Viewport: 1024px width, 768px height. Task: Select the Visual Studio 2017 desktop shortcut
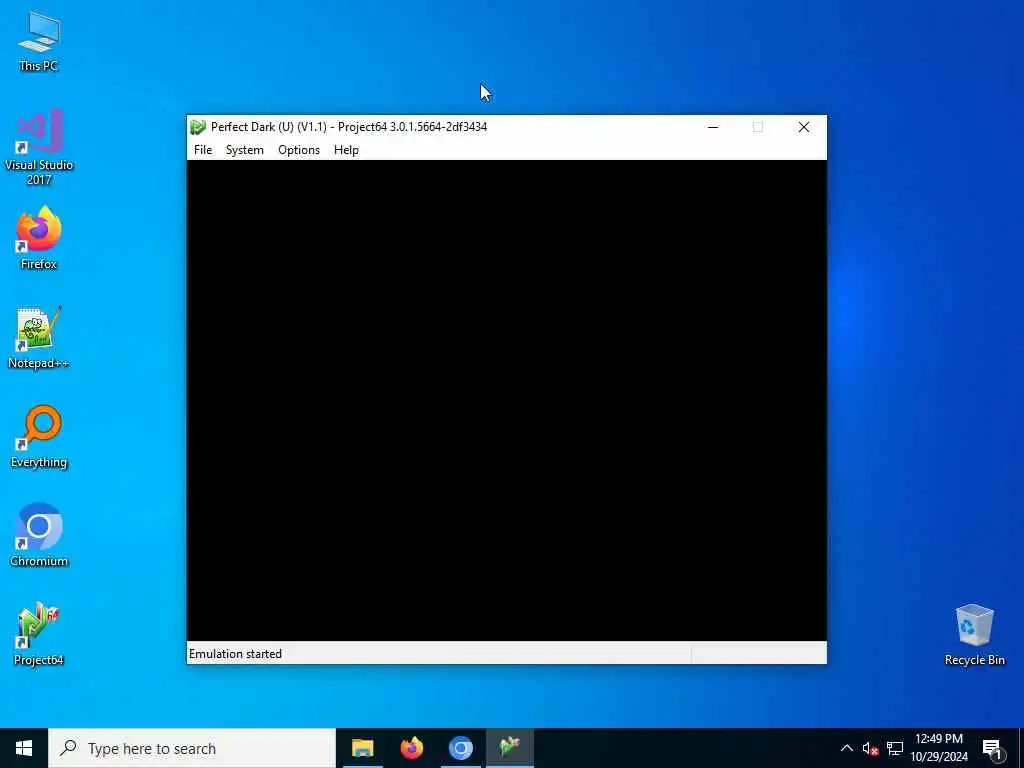(x=39, y=147)
